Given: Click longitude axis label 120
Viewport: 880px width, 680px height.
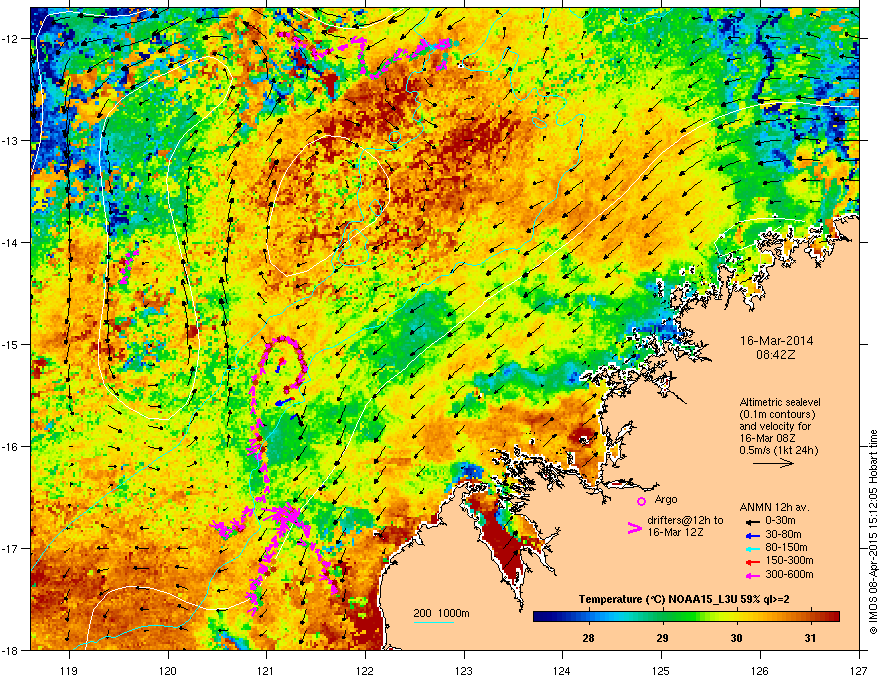Looking at the screenshot, I should 168,670.
